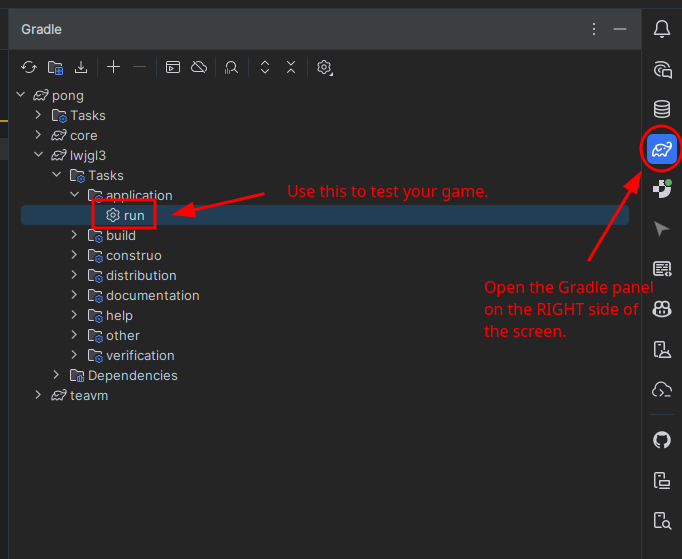Open GitHub sidebar icon

pyautogui.click(x=662, y=440)
